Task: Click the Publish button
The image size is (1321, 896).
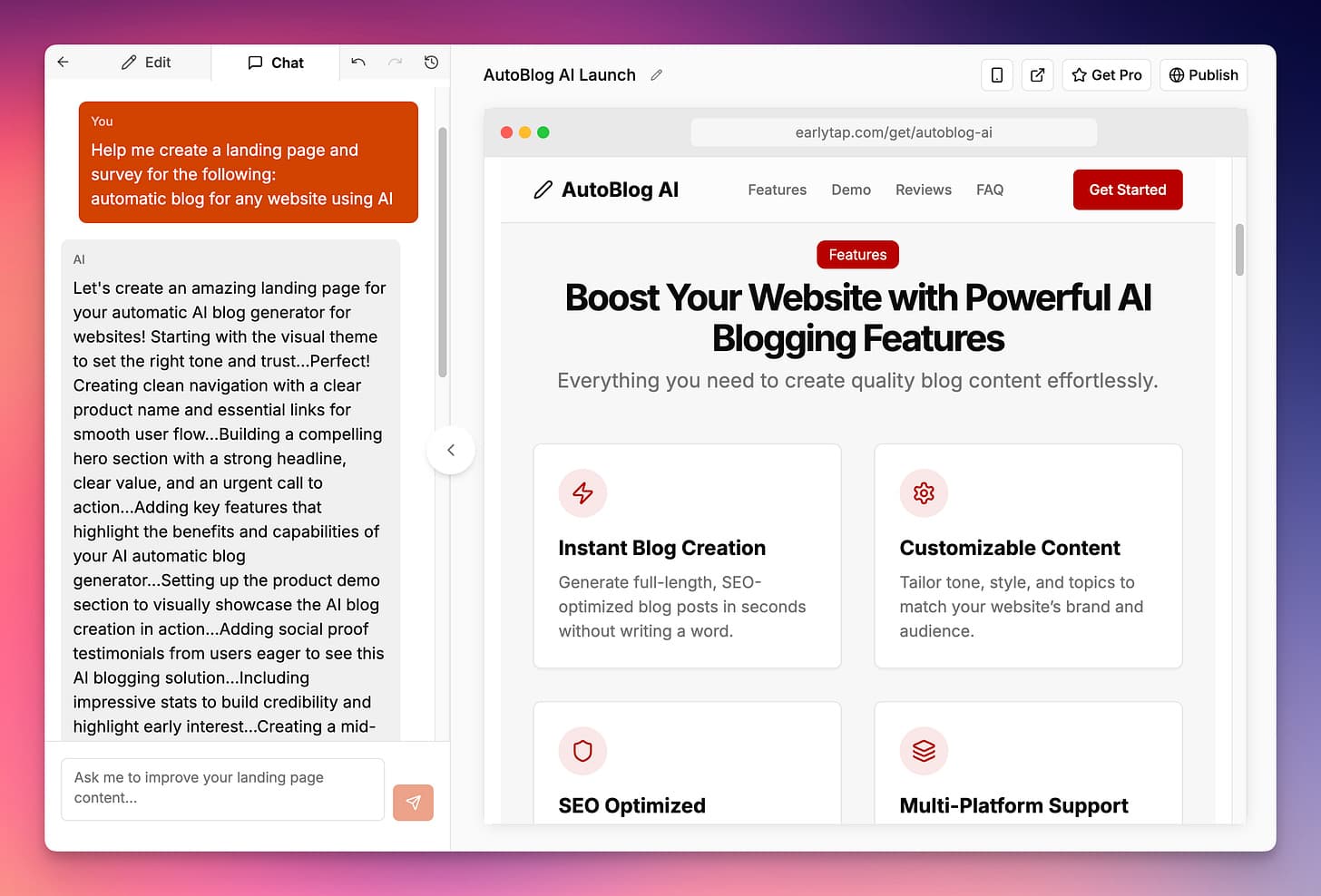Action: pos(1203,75)
